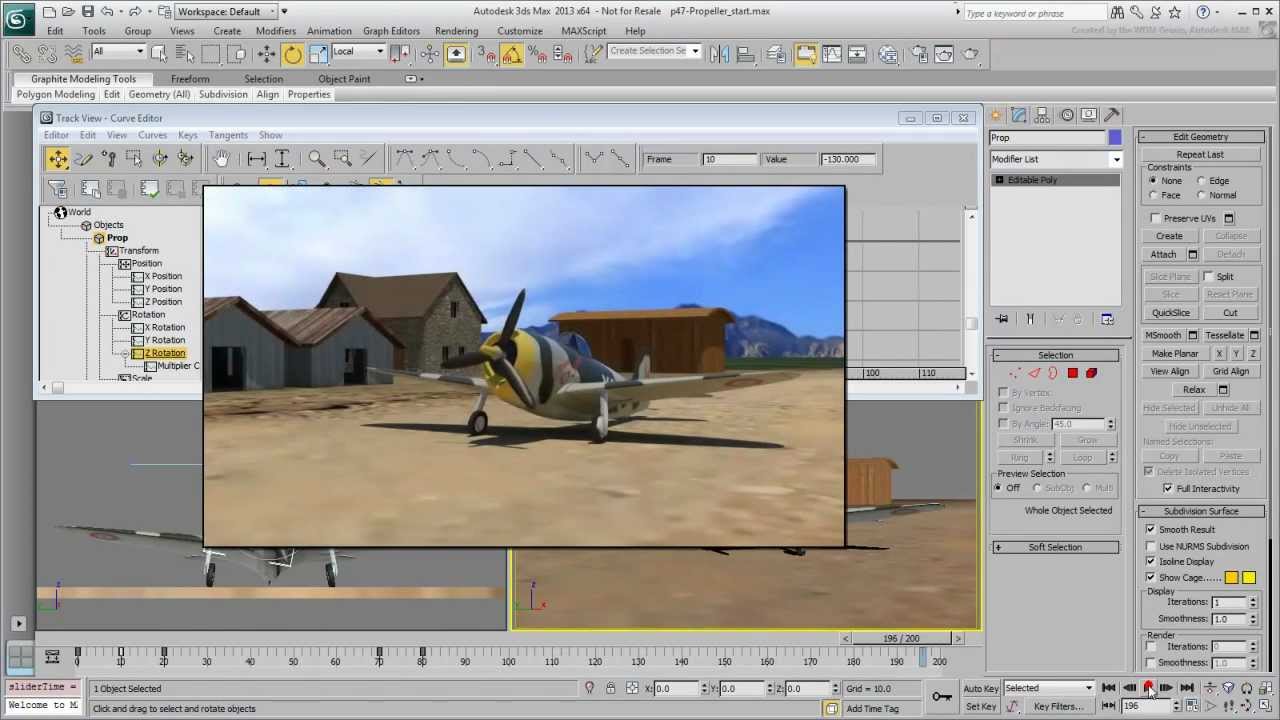
Task: Click the Auto Key button
Action: tap(980, 688)
